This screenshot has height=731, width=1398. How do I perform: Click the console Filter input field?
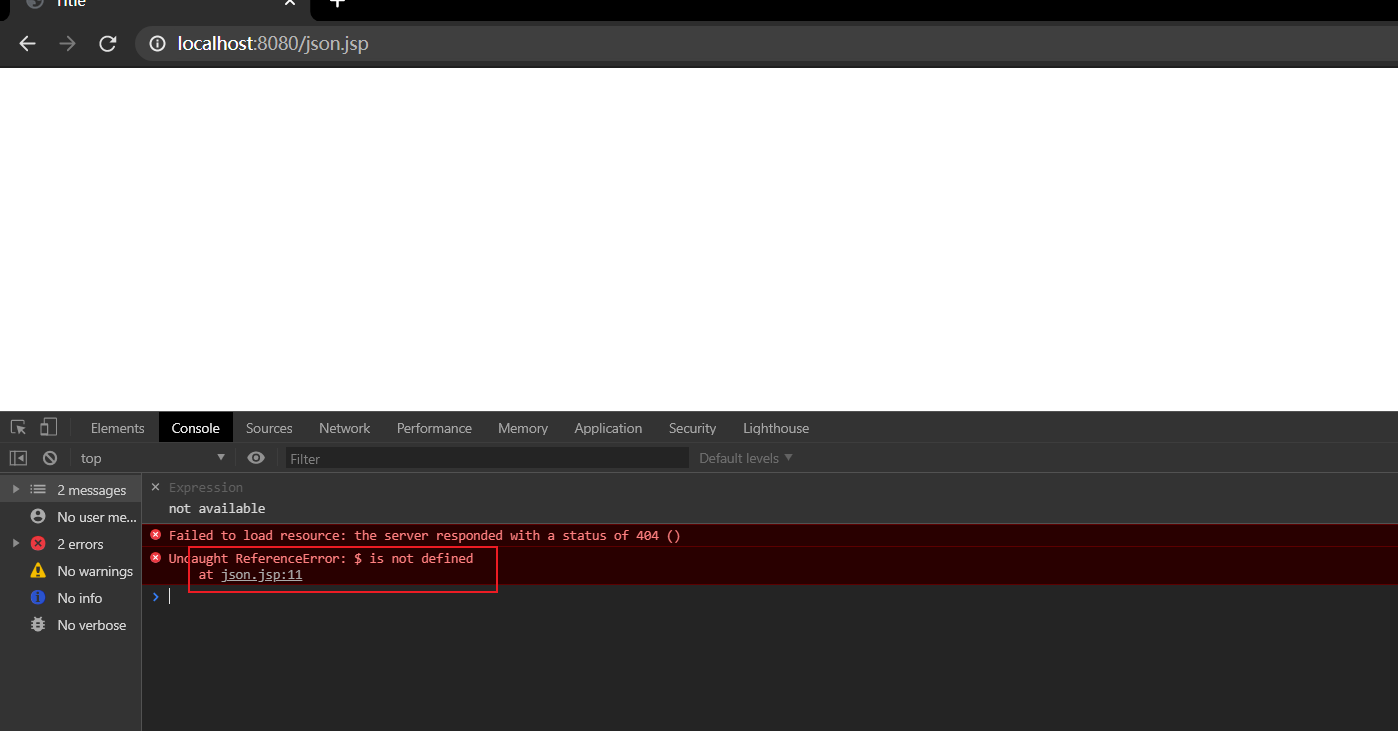[487, 458]
